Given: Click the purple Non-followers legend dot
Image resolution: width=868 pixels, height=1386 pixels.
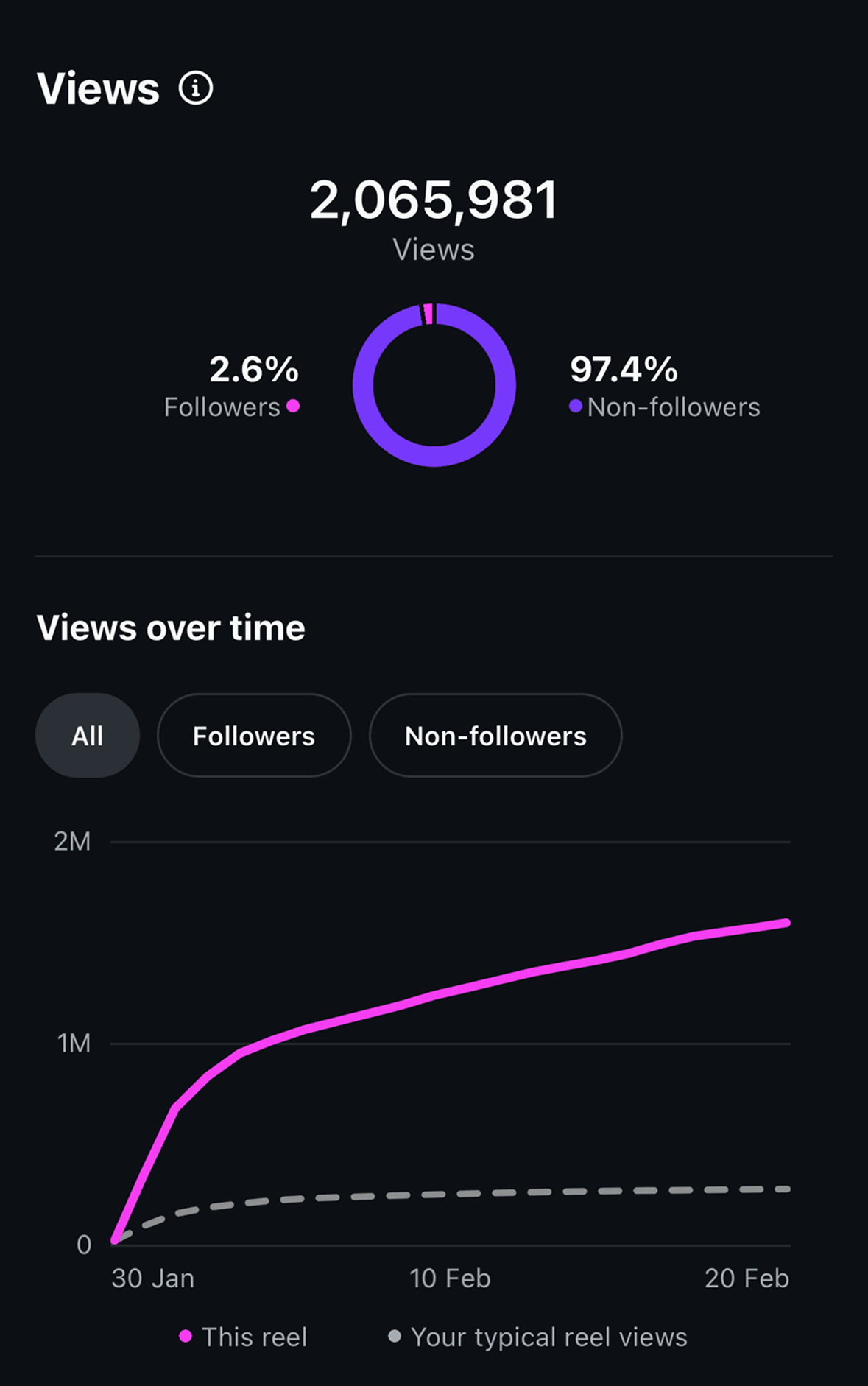Looking at the screenshot, I should 576,406.
